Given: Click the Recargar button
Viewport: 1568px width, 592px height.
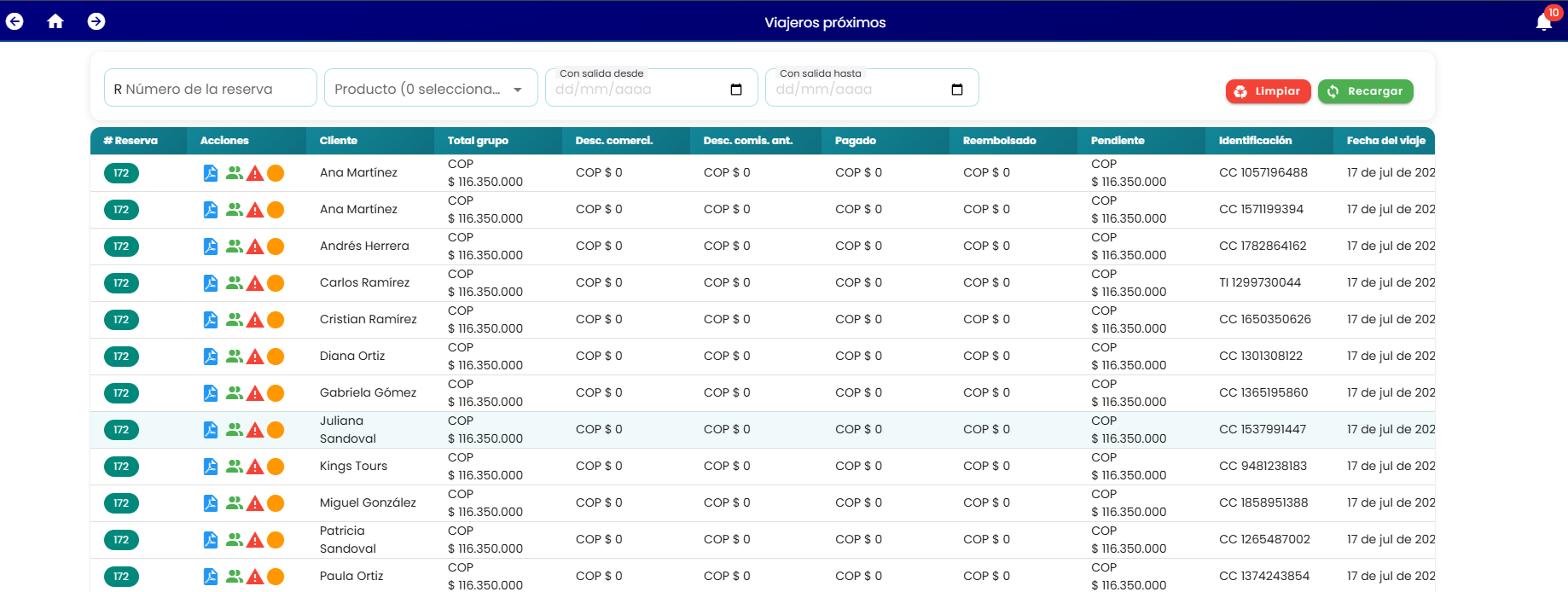Looking at the screenshot, I should pos(1365,91).
